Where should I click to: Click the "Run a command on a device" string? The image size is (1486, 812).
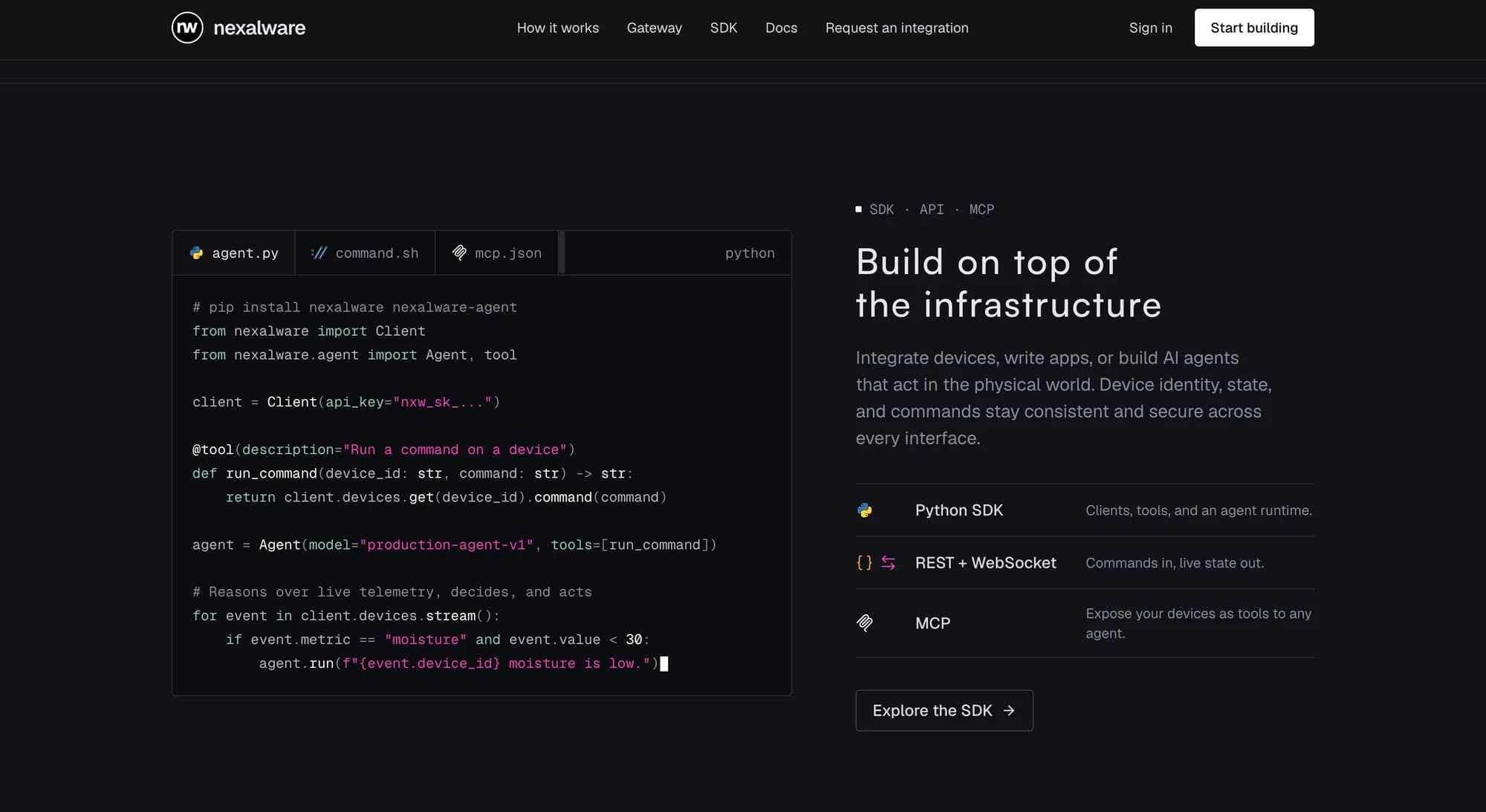point(455,450)
